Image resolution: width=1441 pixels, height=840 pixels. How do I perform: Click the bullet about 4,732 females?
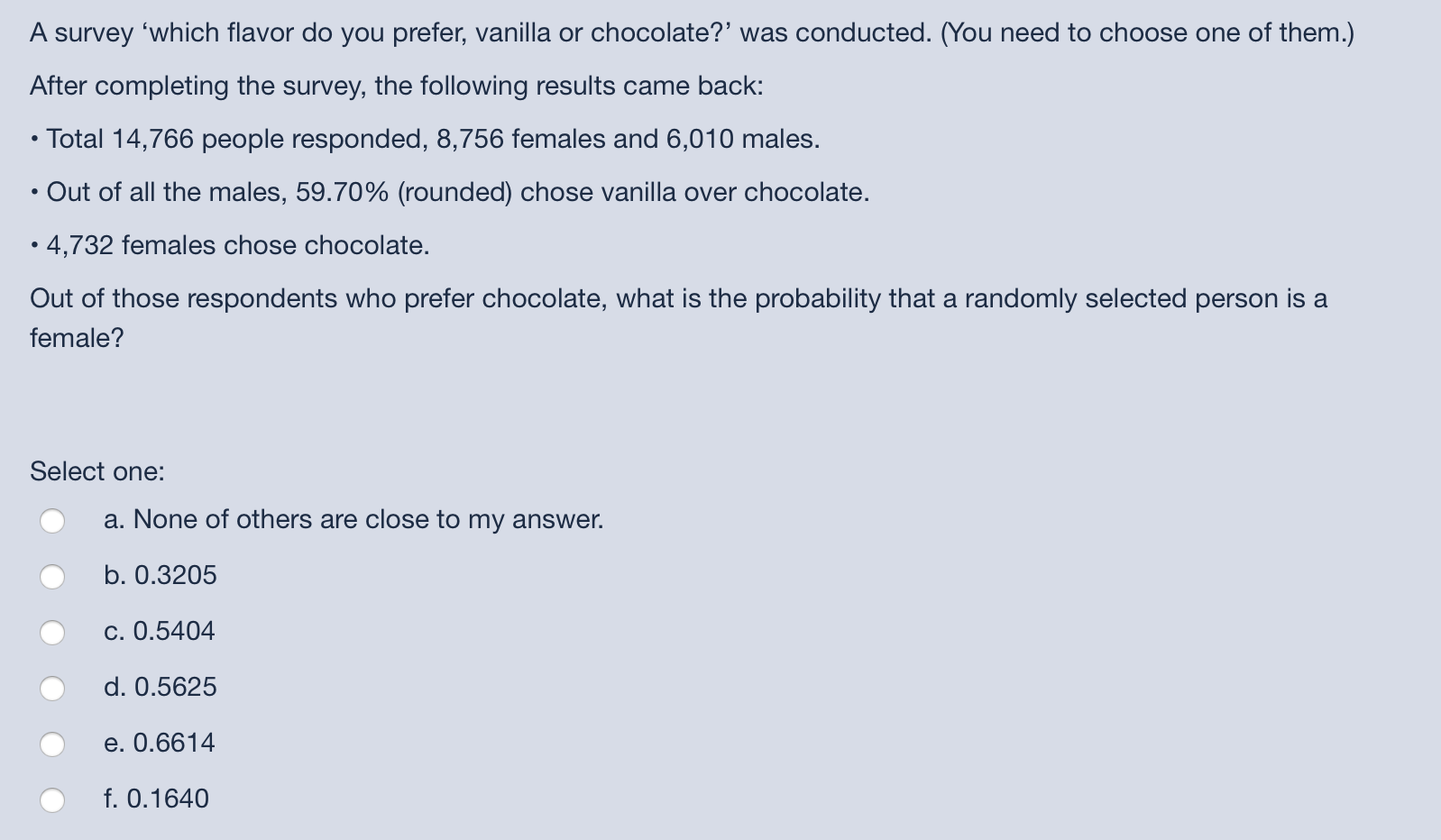click(x=229, y=244)
